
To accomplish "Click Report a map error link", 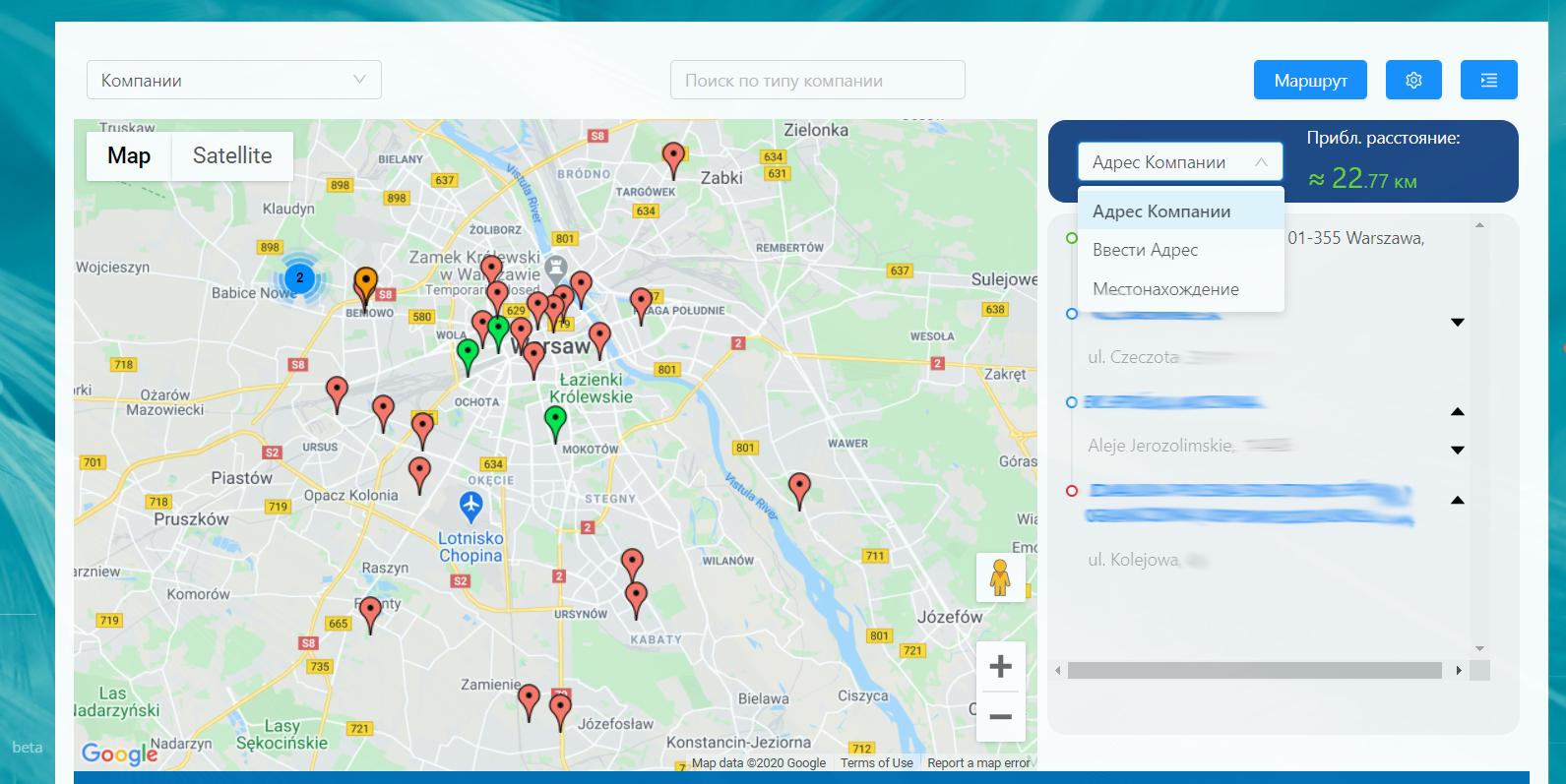I will 978,763.
